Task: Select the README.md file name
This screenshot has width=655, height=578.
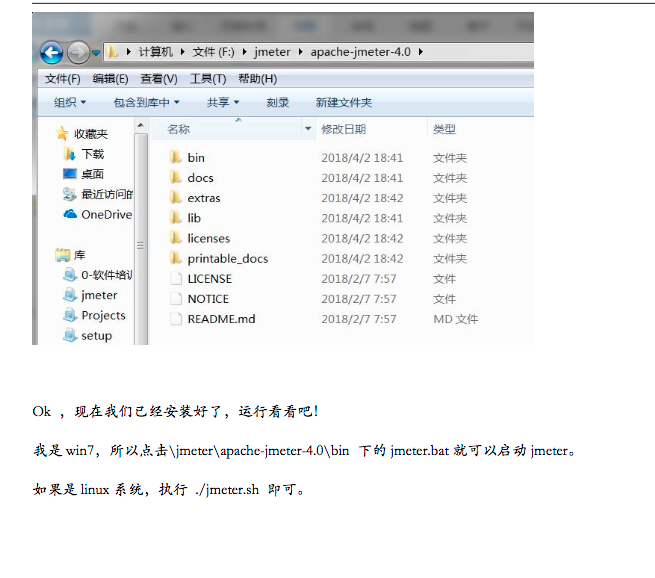Action: click(221, 319)
